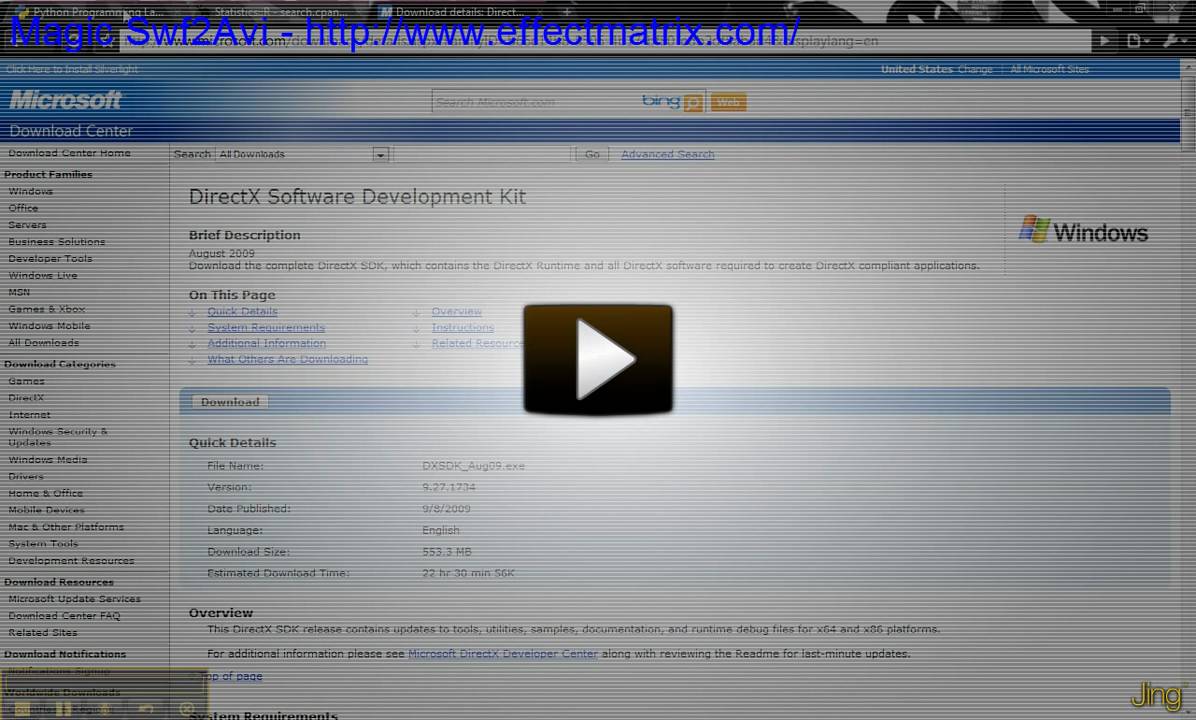
Task: Open Related Sites link
Action: (x=43, y=633)
